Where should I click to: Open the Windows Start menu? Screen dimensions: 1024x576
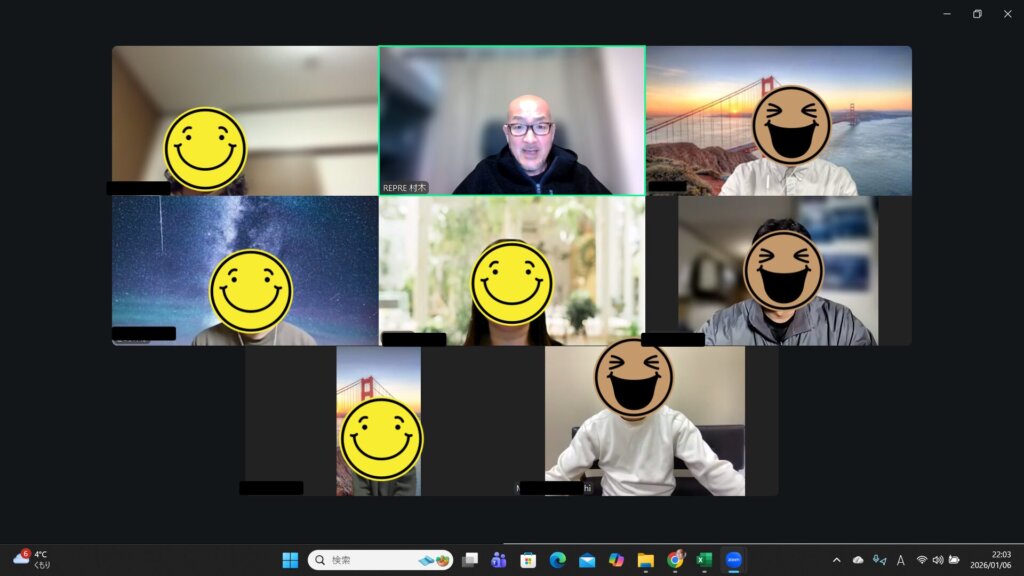(x=290, y=560)
